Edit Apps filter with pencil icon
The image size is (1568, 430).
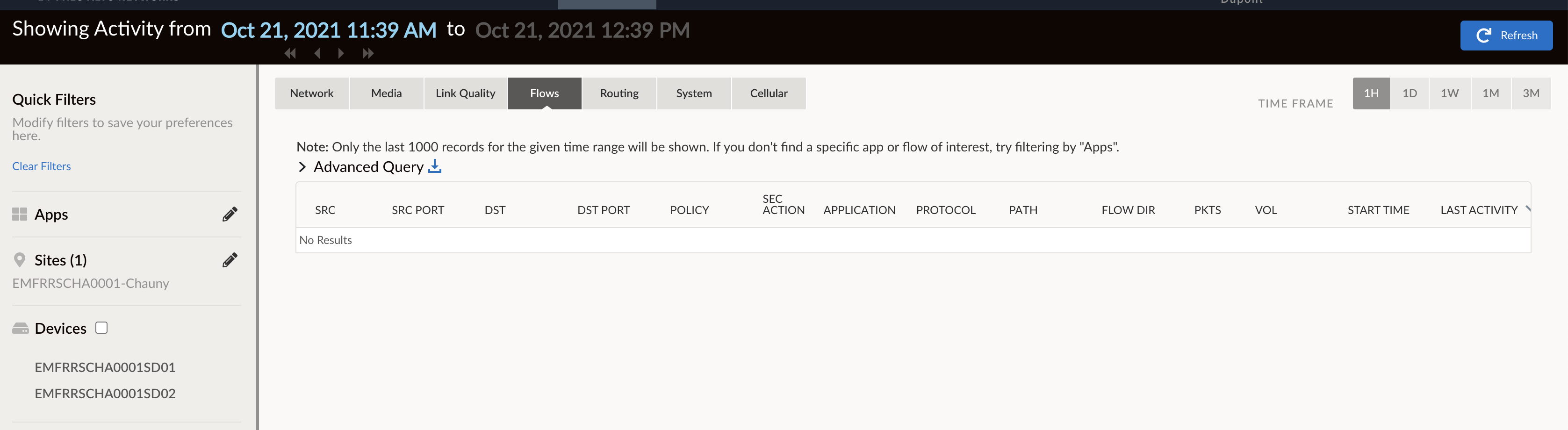tap(230, 214)
